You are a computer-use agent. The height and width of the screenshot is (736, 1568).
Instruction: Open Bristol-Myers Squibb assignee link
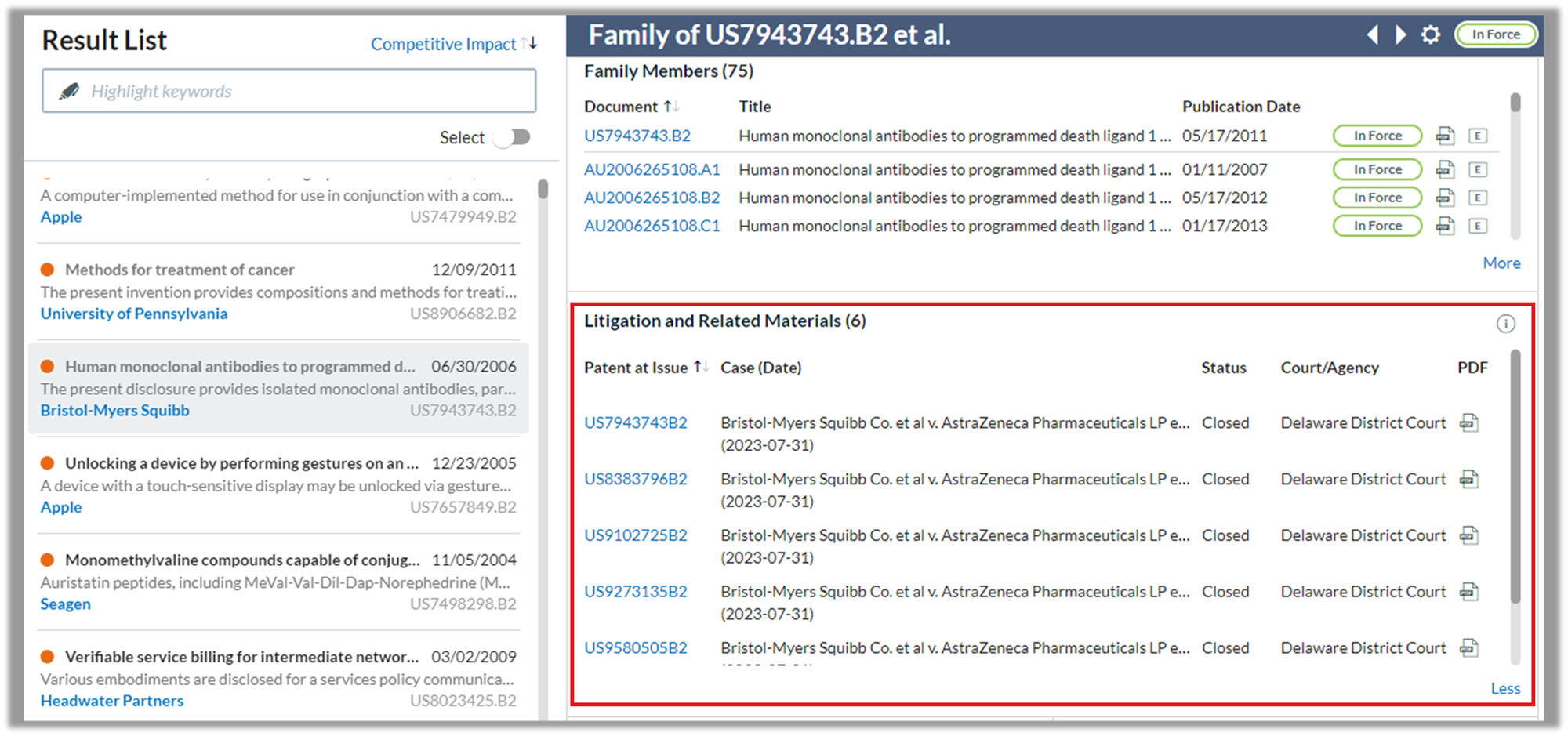click(115, 411)
